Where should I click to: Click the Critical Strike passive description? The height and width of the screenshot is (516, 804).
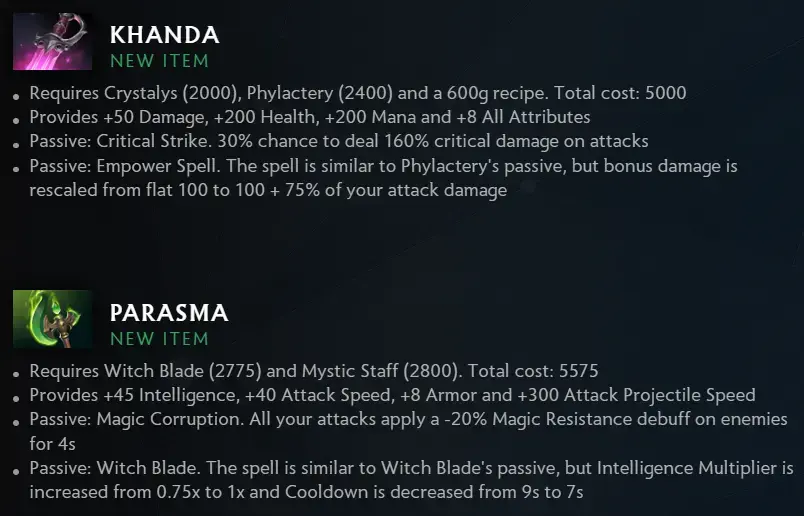[x=339, y=142]
